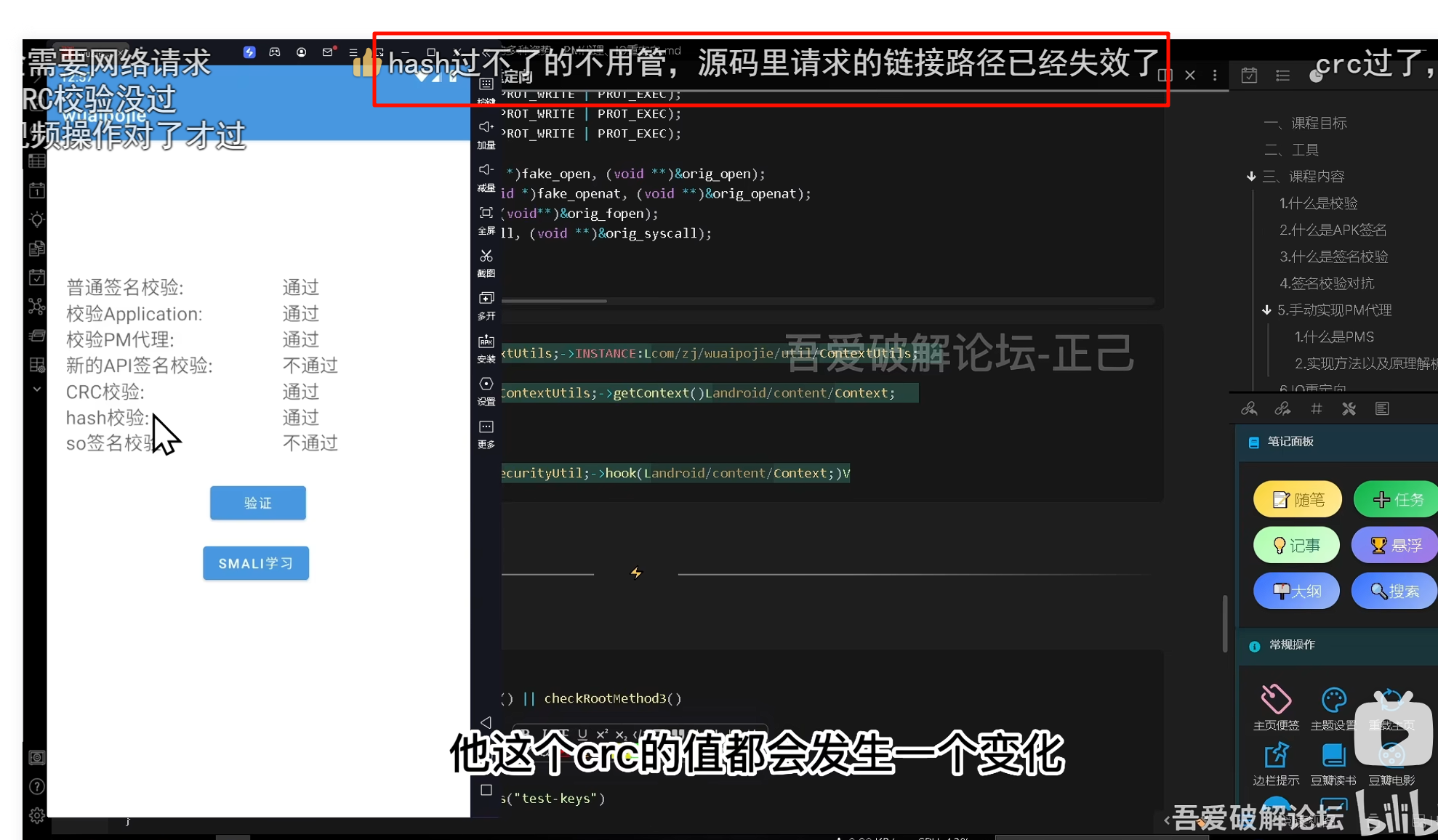Expand the left ribbon chevron
The image size is (1438, 840).
[36, 389]
